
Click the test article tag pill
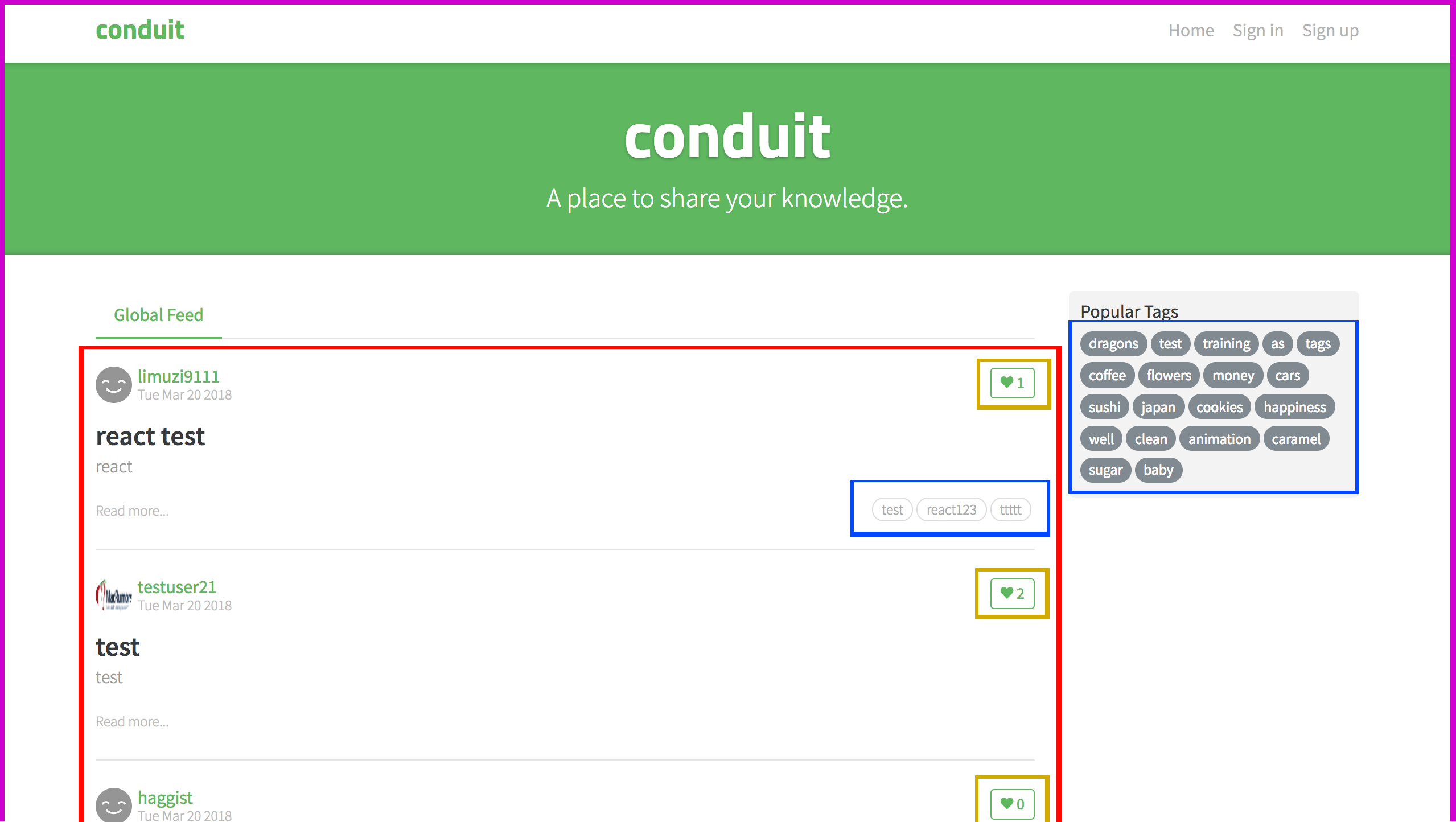click(x=890, y=510)
